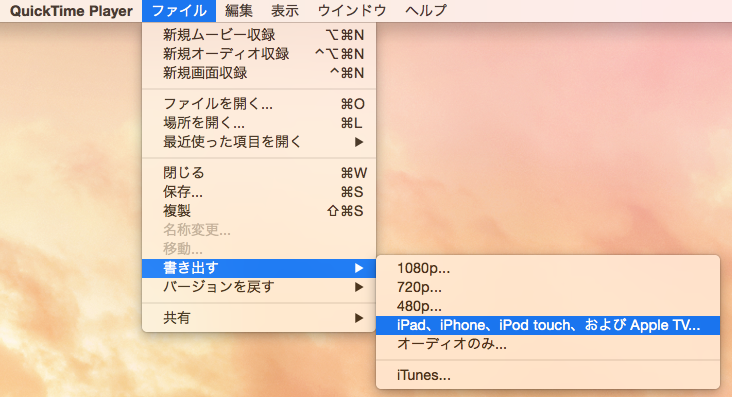Choose 新規オーディオ収録
The image size is (732, 397).
[259, 54]
